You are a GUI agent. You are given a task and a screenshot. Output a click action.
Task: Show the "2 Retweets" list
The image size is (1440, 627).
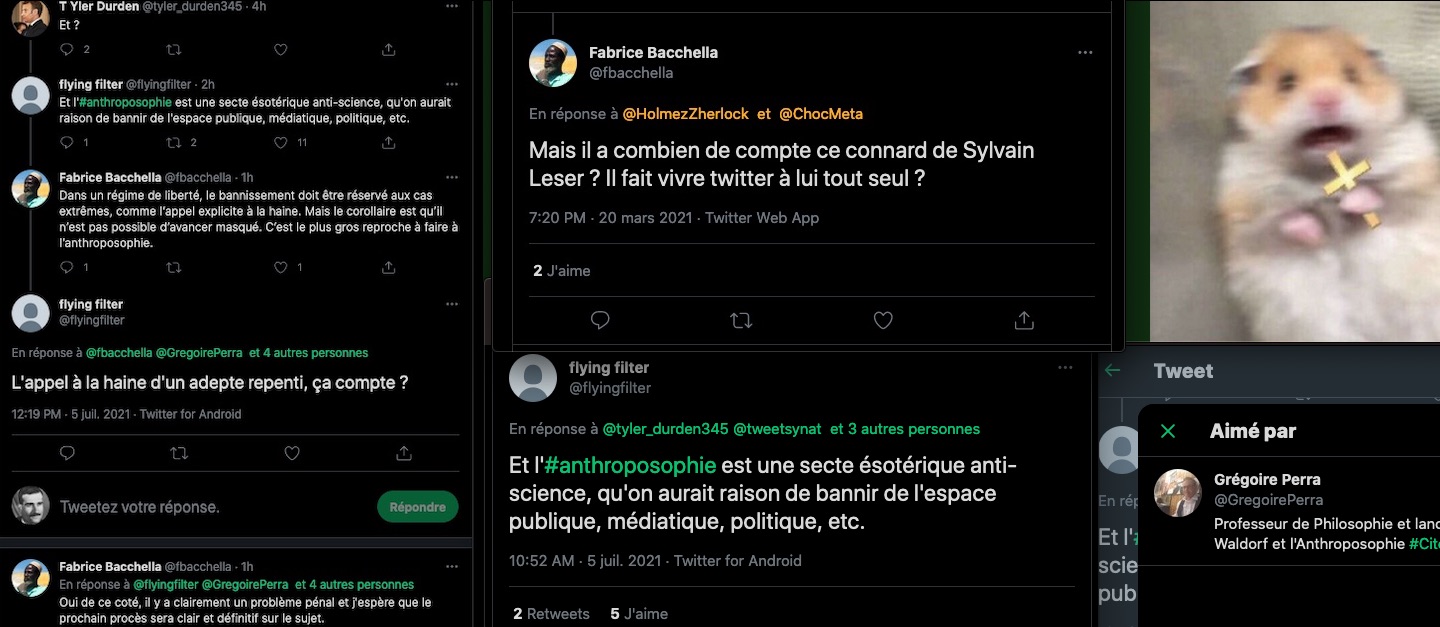tap(550, 614)
